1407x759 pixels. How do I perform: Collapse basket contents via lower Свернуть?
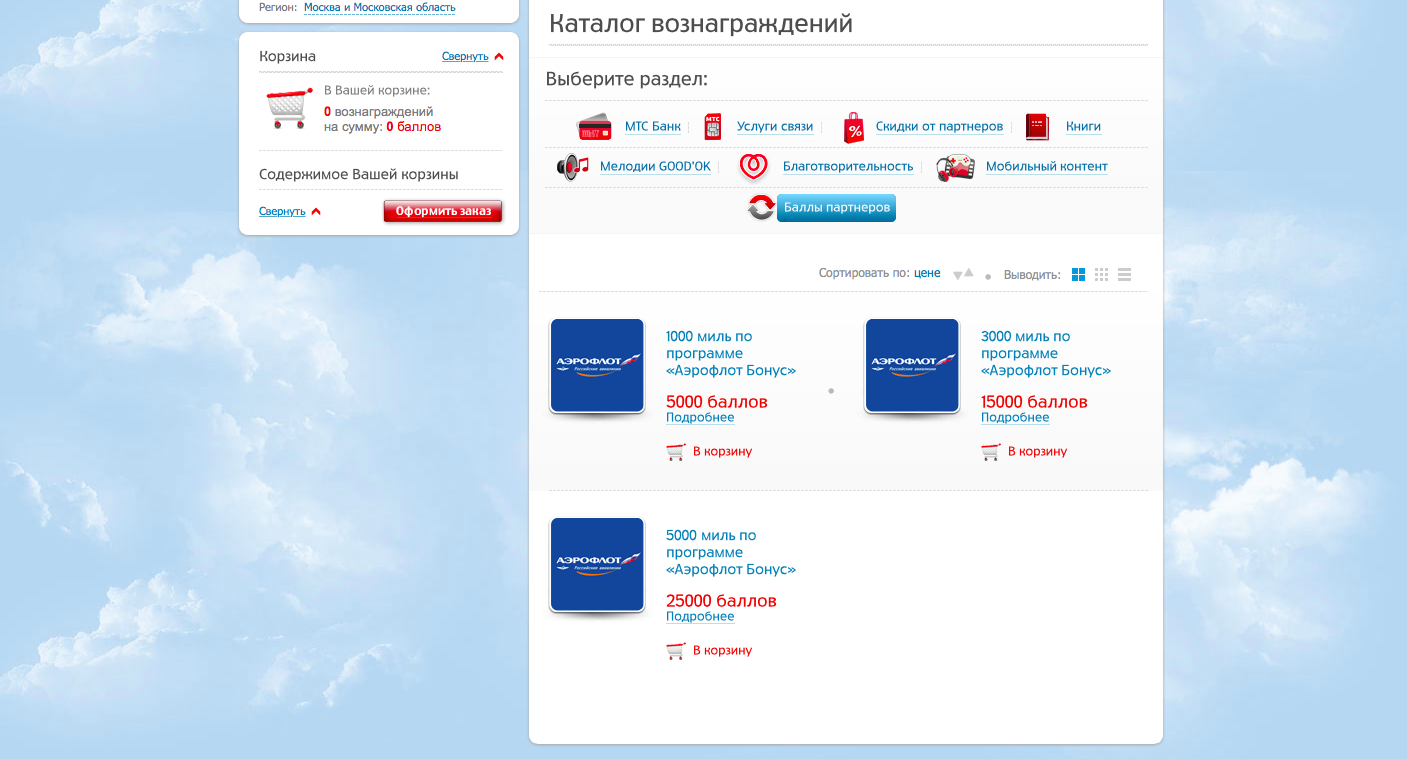click(282, 212)
